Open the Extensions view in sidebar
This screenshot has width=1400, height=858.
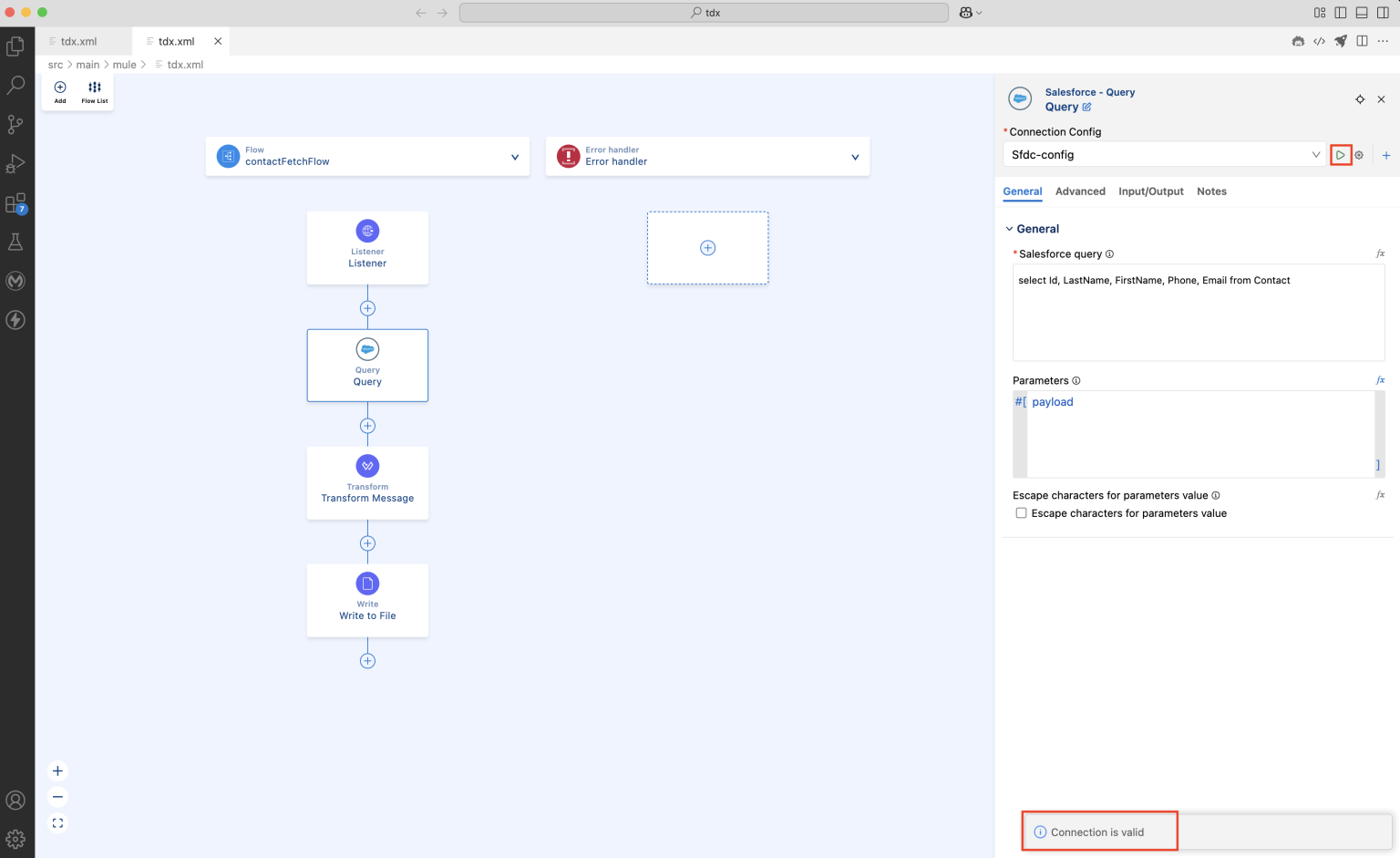click(x=15, y=203)
